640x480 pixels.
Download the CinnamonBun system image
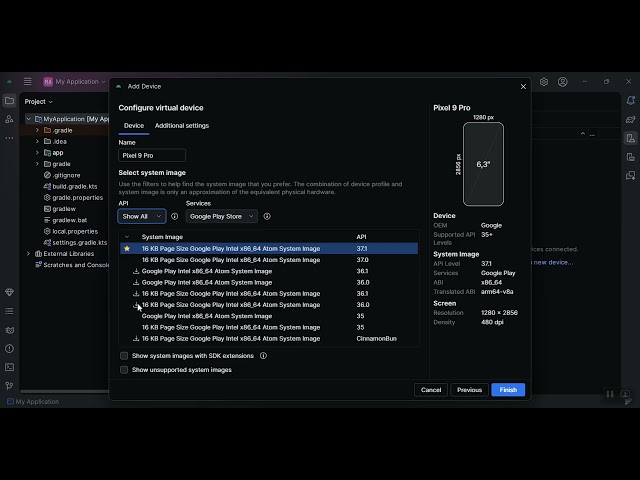[136, 338]
